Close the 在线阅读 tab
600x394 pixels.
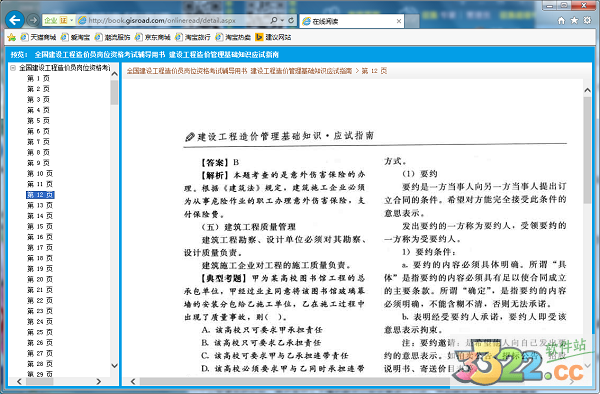tap(399, 21)
